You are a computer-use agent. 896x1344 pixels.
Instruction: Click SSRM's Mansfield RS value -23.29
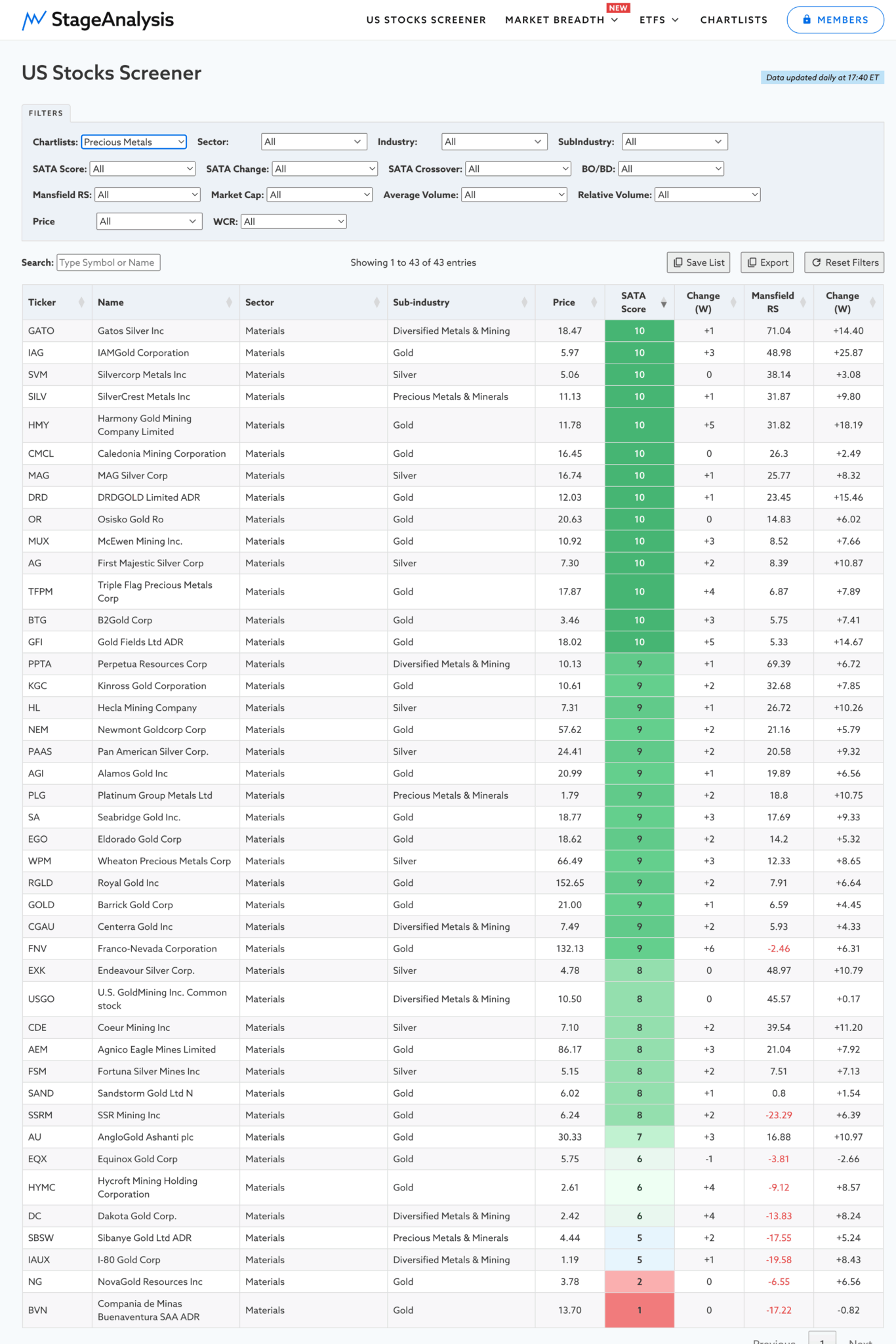point(779,1116)
